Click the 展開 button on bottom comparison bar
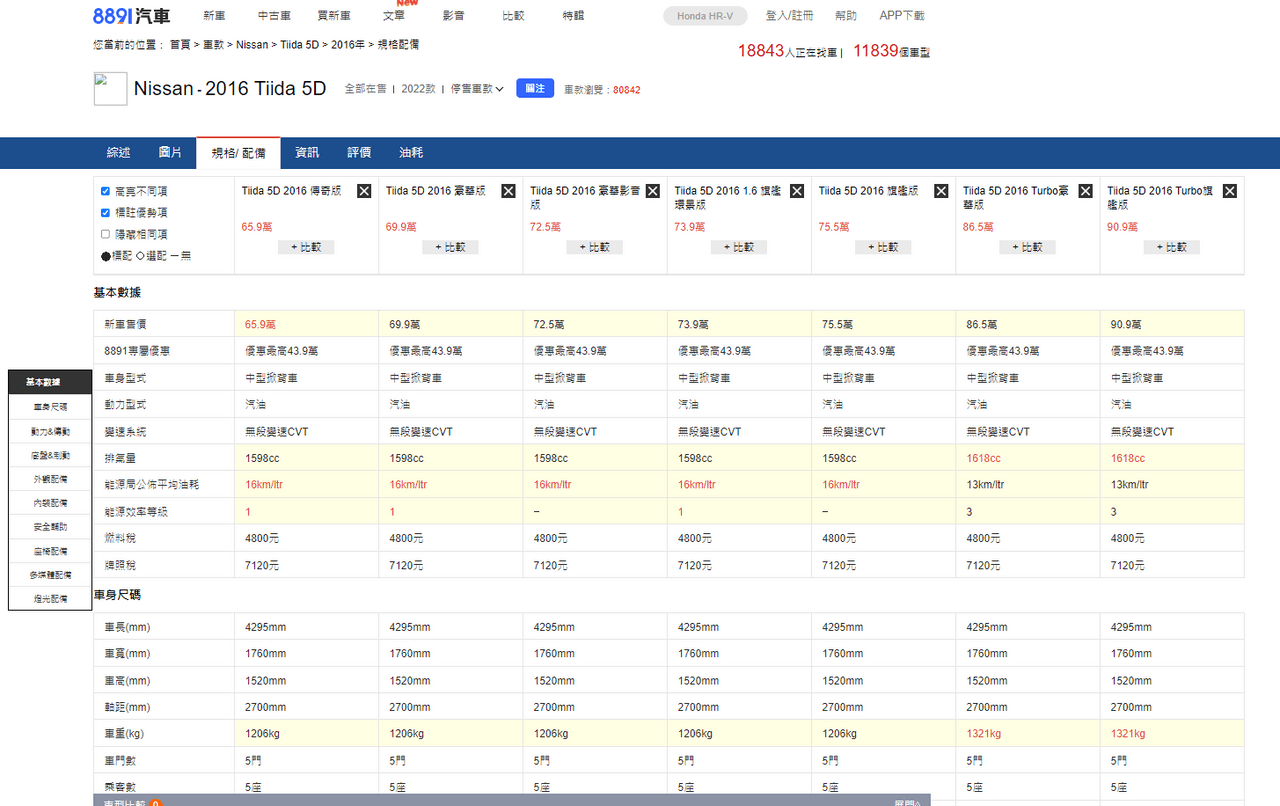The image size is (1280, 806). point(907,802)
